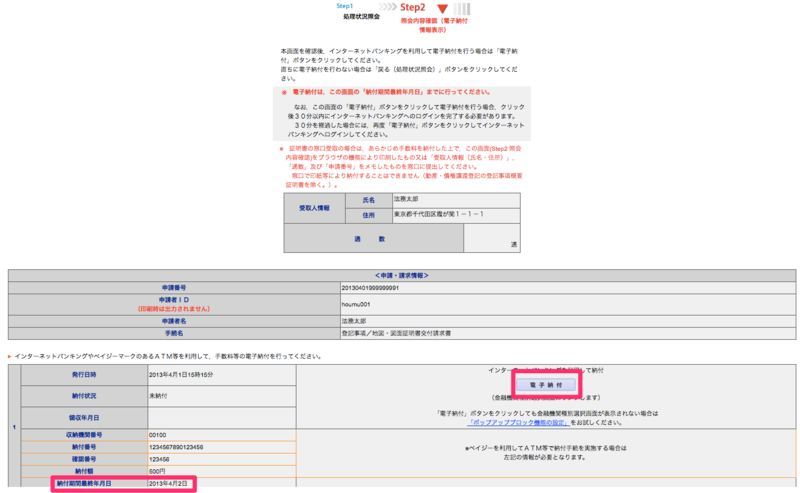Click the 納付状況 label cell
The image size is (800, 493).
[84, 396]
